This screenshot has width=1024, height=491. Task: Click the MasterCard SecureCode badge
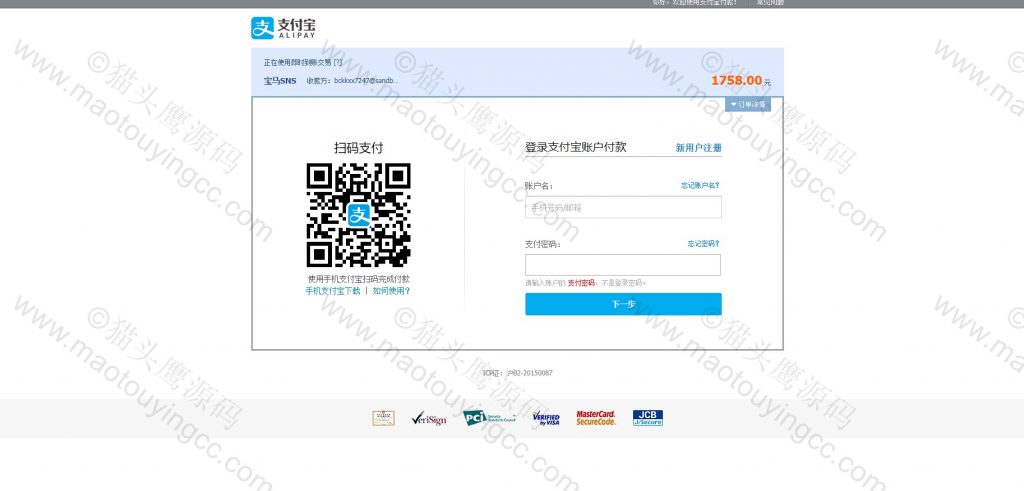click(596, 418)
